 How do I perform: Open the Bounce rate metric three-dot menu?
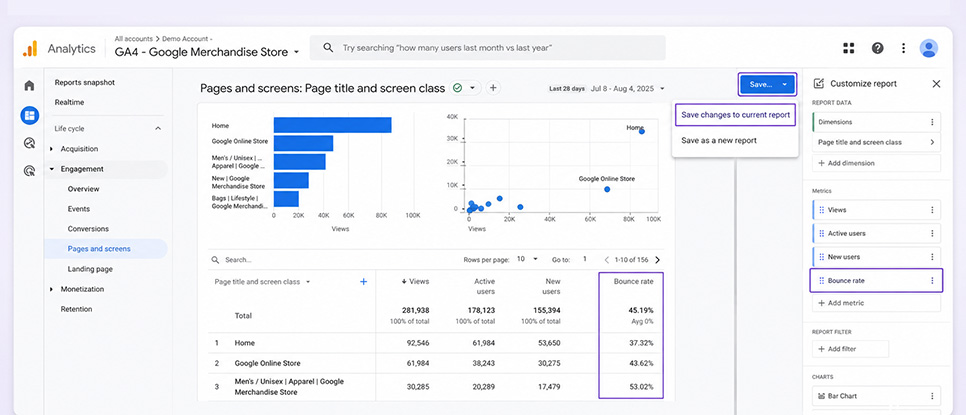click(932, 281)
